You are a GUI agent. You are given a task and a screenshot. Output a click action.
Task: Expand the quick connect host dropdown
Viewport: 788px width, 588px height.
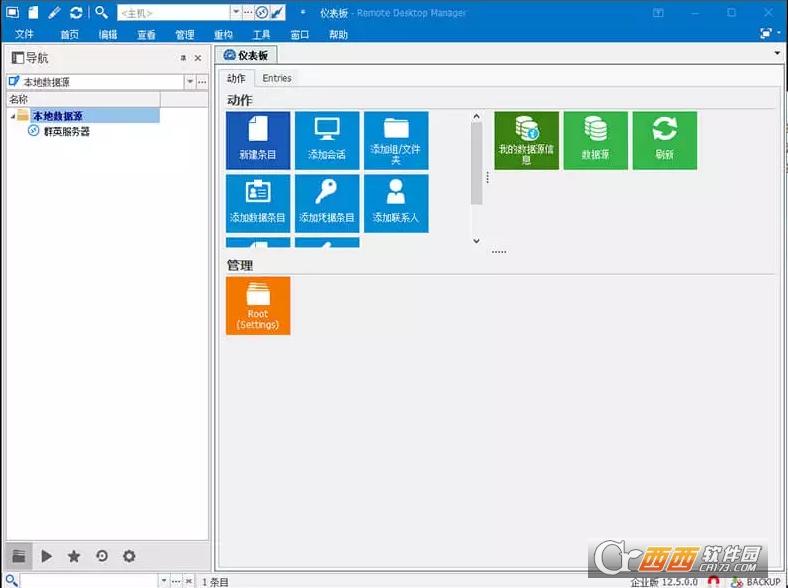click(236, 12)
